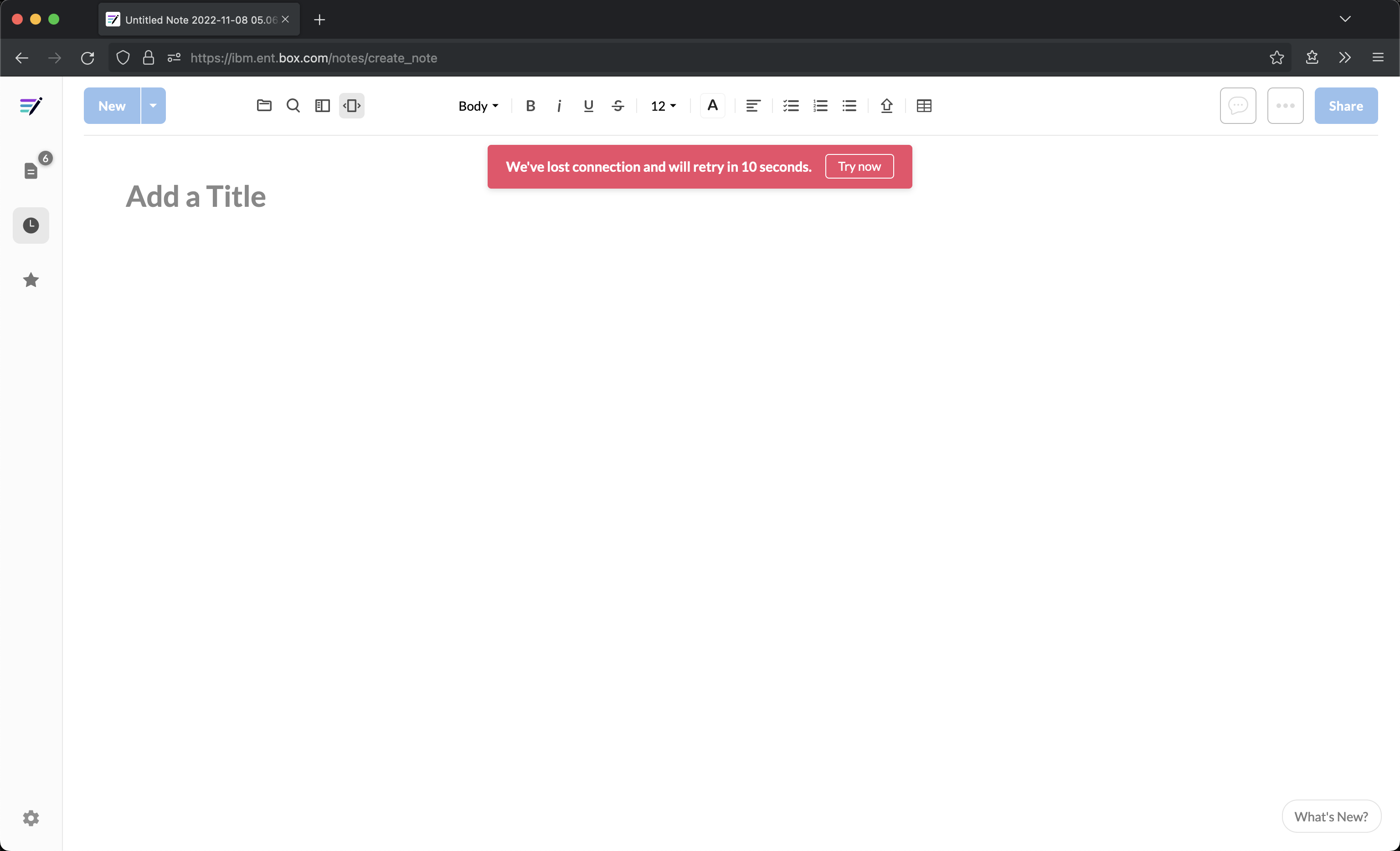Insert a numbered list
This screenshot has width=1400, height=851.
[820, 106]
